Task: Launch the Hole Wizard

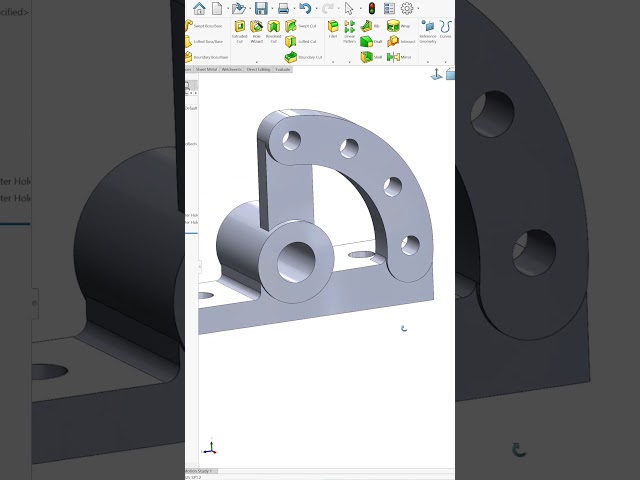Action: pyautogui.click(x=257, y=31)
